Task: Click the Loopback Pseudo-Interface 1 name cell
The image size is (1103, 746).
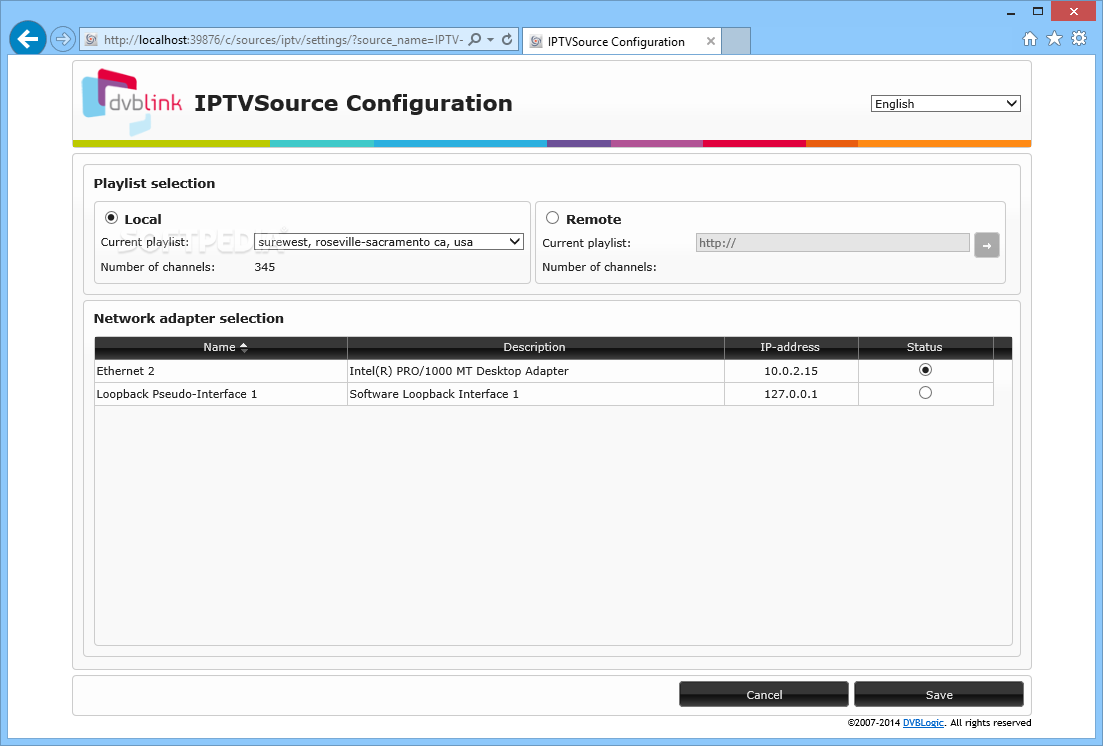Action: pyautogui.click(x=221, y=394)
